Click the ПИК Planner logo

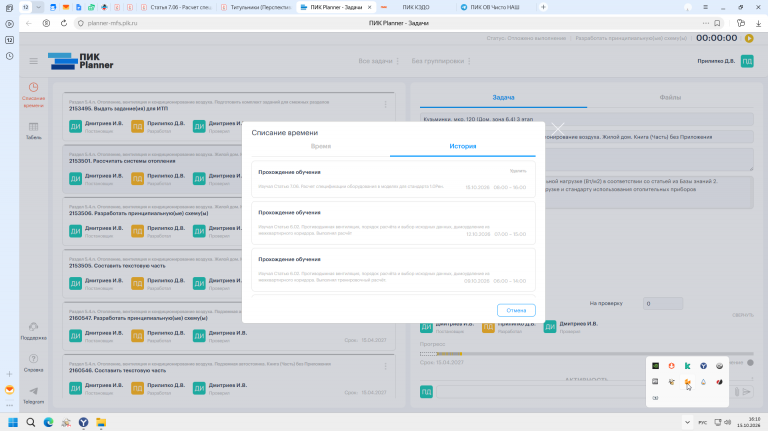(81, 61)
